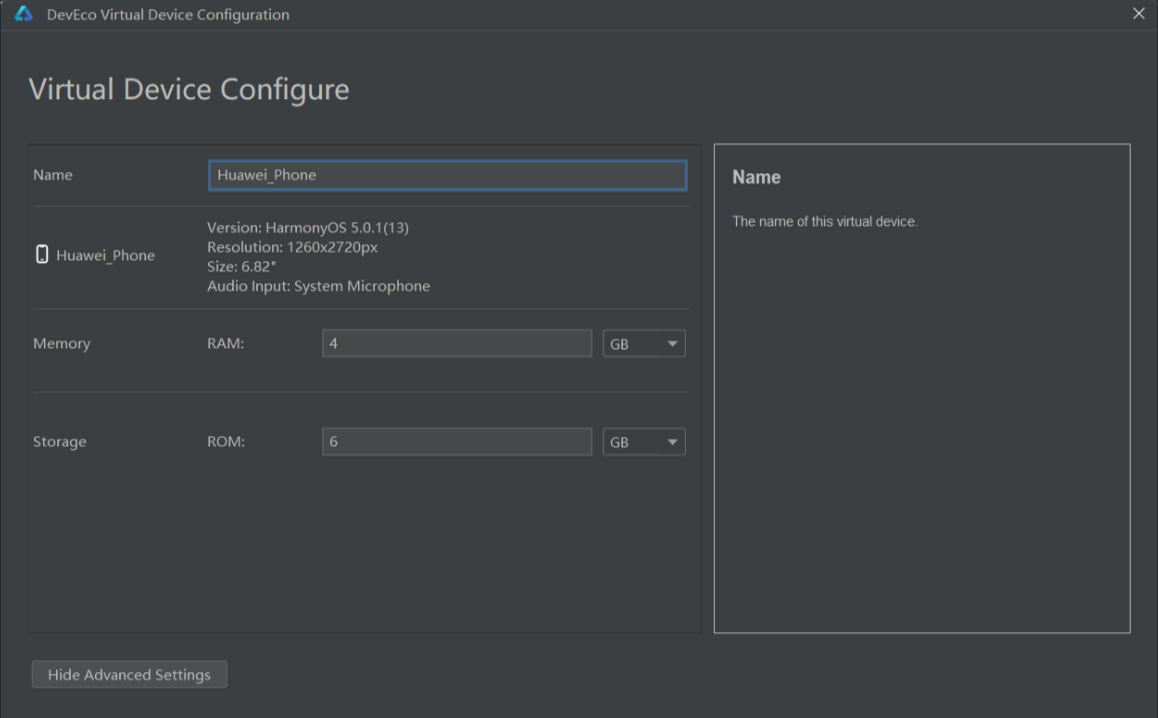This screenshot has width=1158, height=718.
Task: Click the DevEco Virtual Device Configuration window title
Action: click(x=168, y=15)
